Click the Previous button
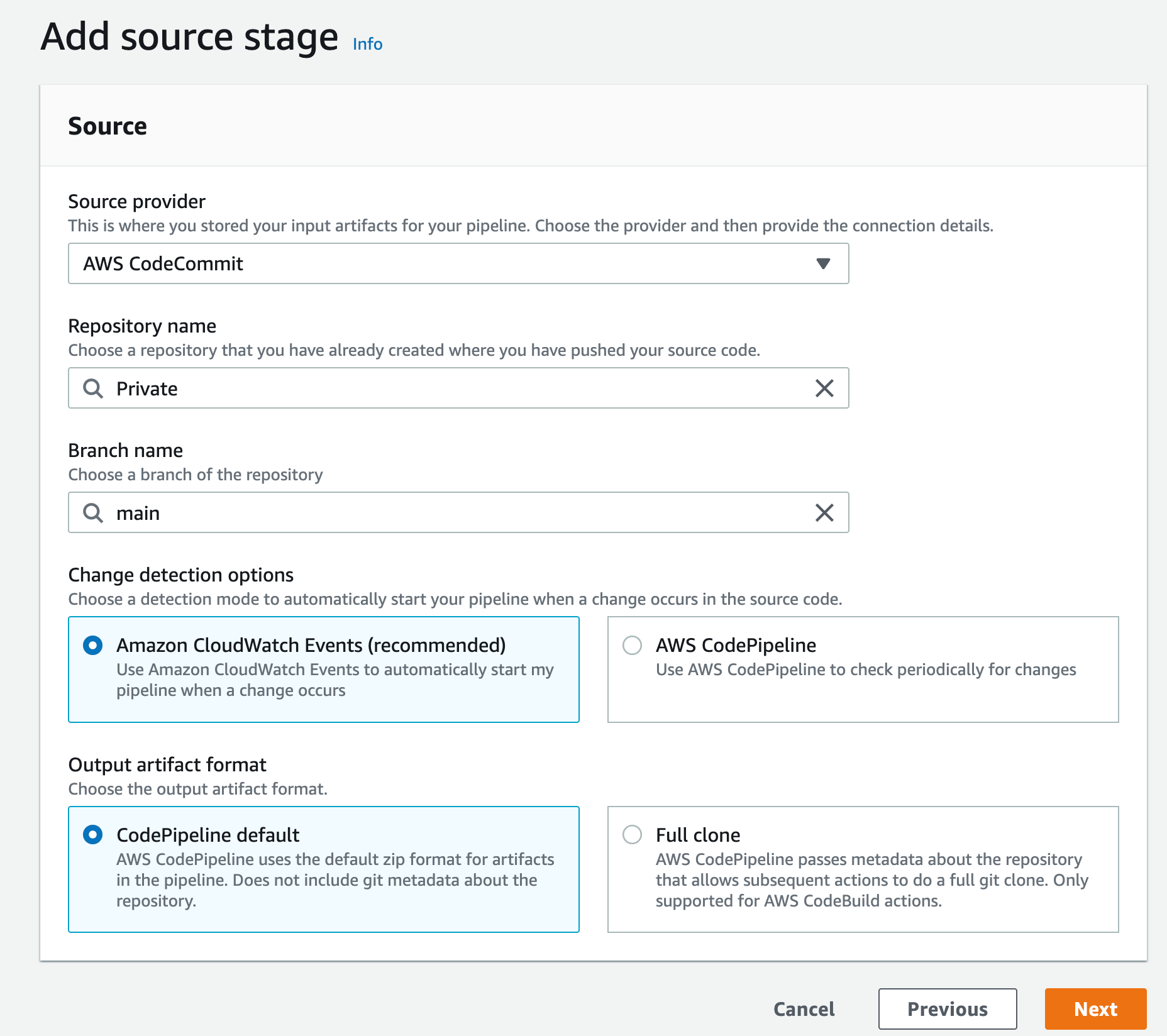 click(947, 1009)
